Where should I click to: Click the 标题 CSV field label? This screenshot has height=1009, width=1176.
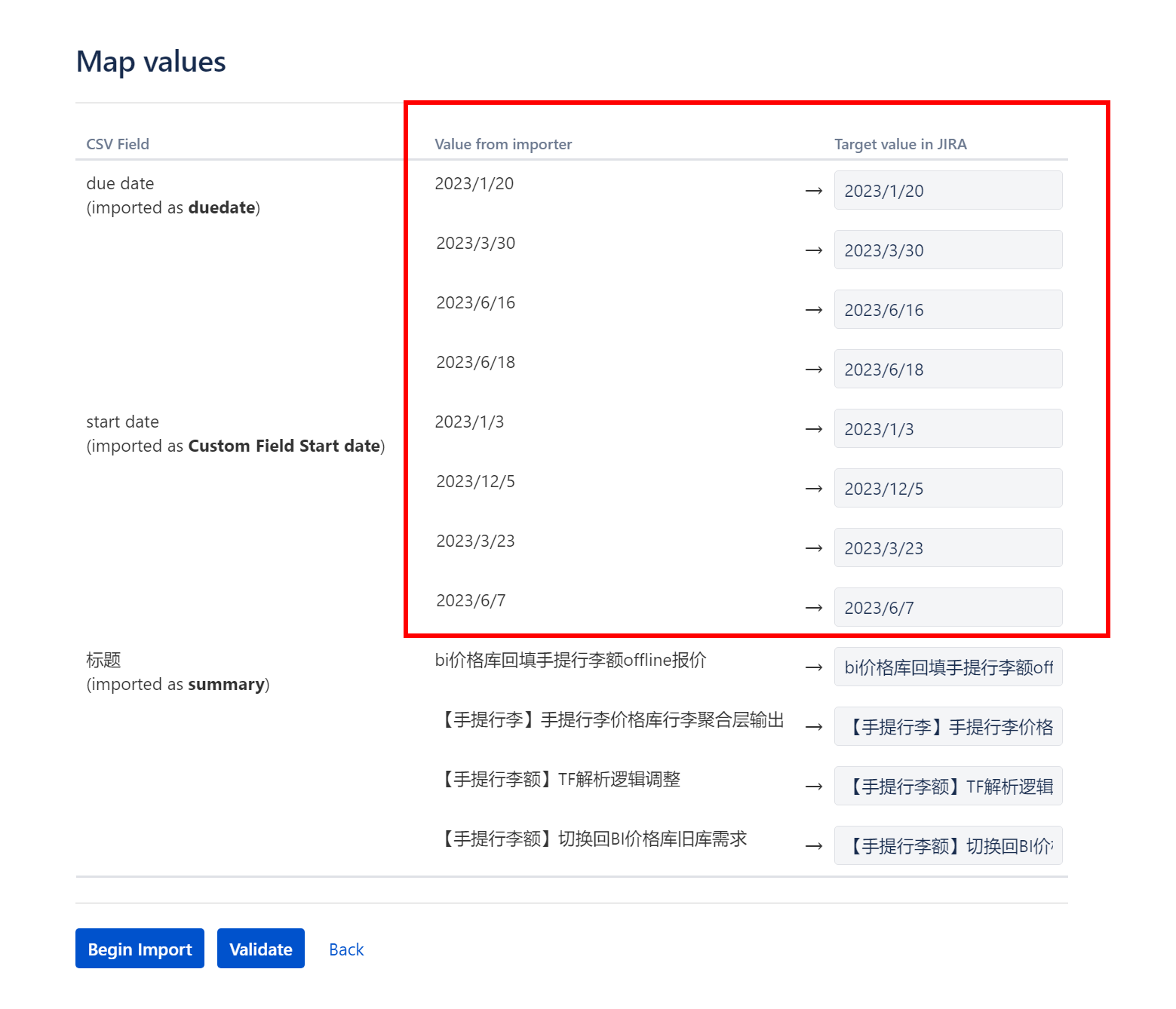pyautogui.click(x=103, y=660)
